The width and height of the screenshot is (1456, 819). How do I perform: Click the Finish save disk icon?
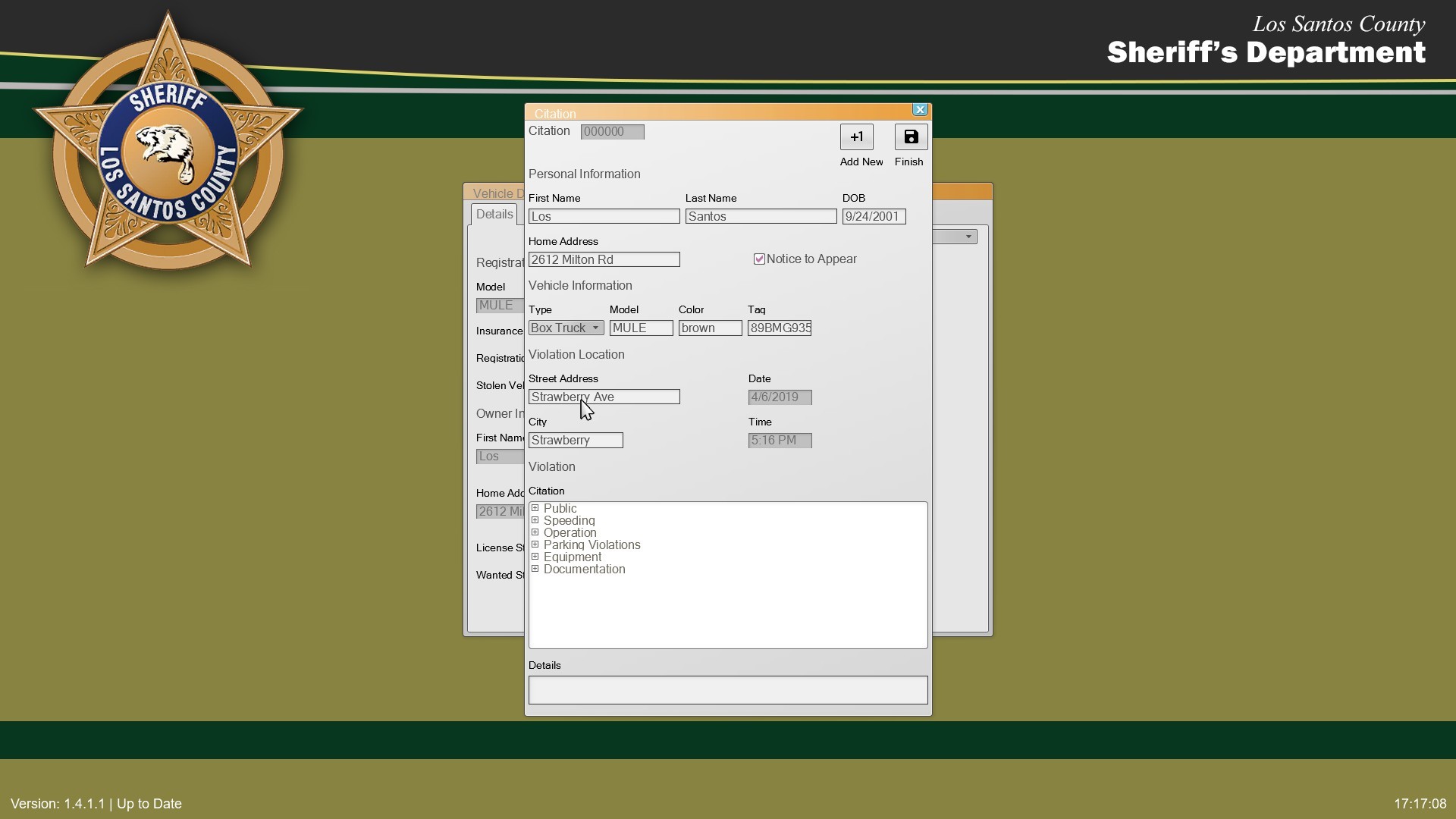(911, 137)
